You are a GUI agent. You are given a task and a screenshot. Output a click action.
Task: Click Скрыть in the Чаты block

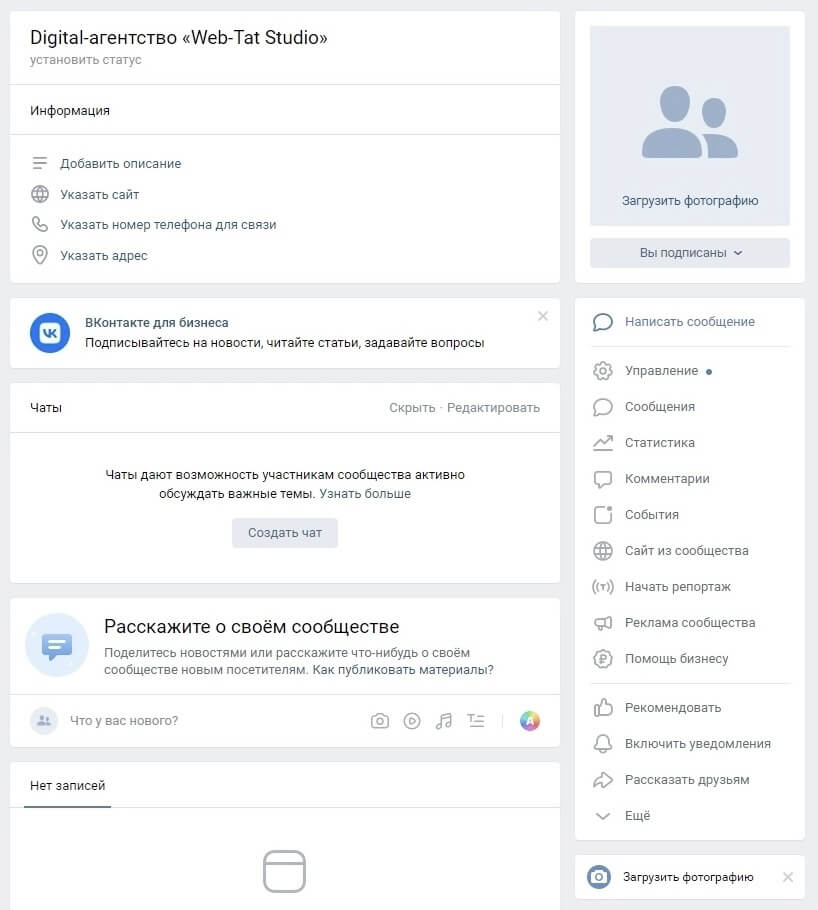coord(412,408)
